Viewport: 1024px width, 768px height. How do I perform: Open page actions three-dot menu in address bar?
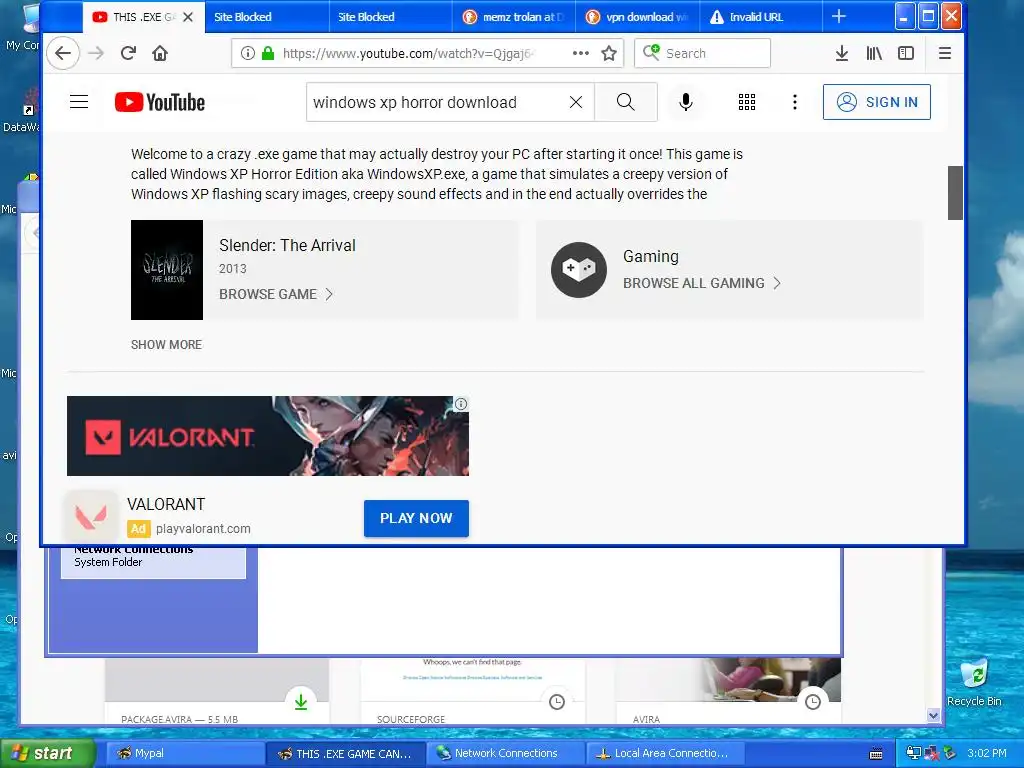click(x=581, y=54)
